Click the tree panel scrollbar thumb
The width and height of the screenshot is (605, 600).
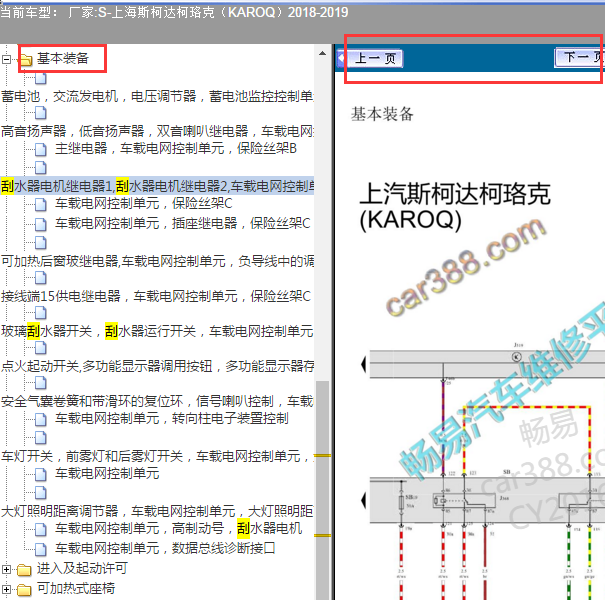pyautogui.click(x=323, y=490)
